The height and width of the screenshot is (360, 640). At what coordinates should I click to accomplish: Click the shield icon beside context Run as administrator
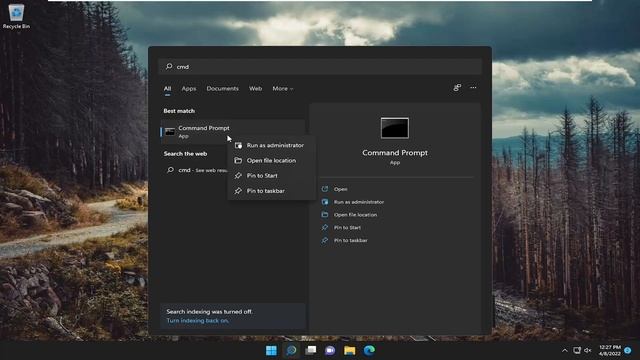tap(238, 145)
